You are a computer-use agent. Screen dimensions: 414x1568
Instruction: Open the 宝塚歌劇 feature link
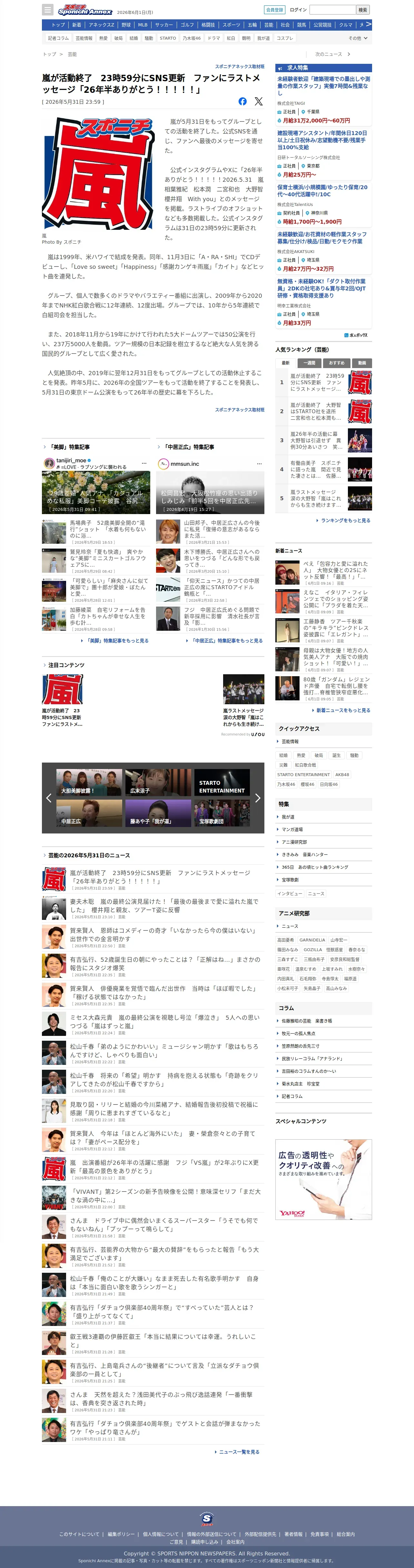[290, 880]
